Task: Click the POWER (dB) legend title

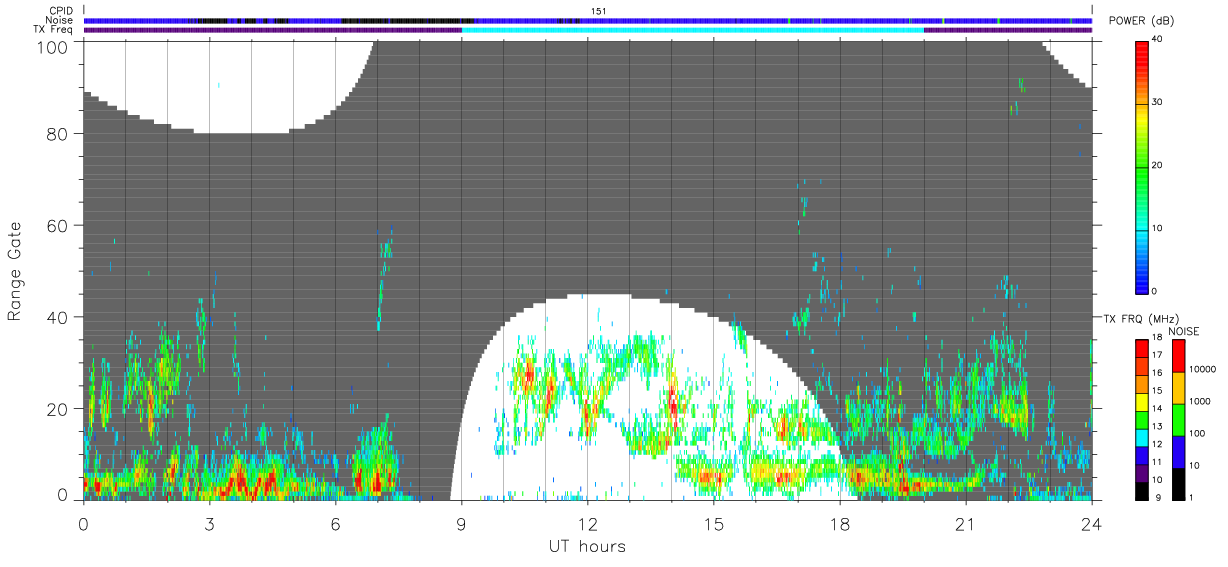Action: click(1139, 22)
